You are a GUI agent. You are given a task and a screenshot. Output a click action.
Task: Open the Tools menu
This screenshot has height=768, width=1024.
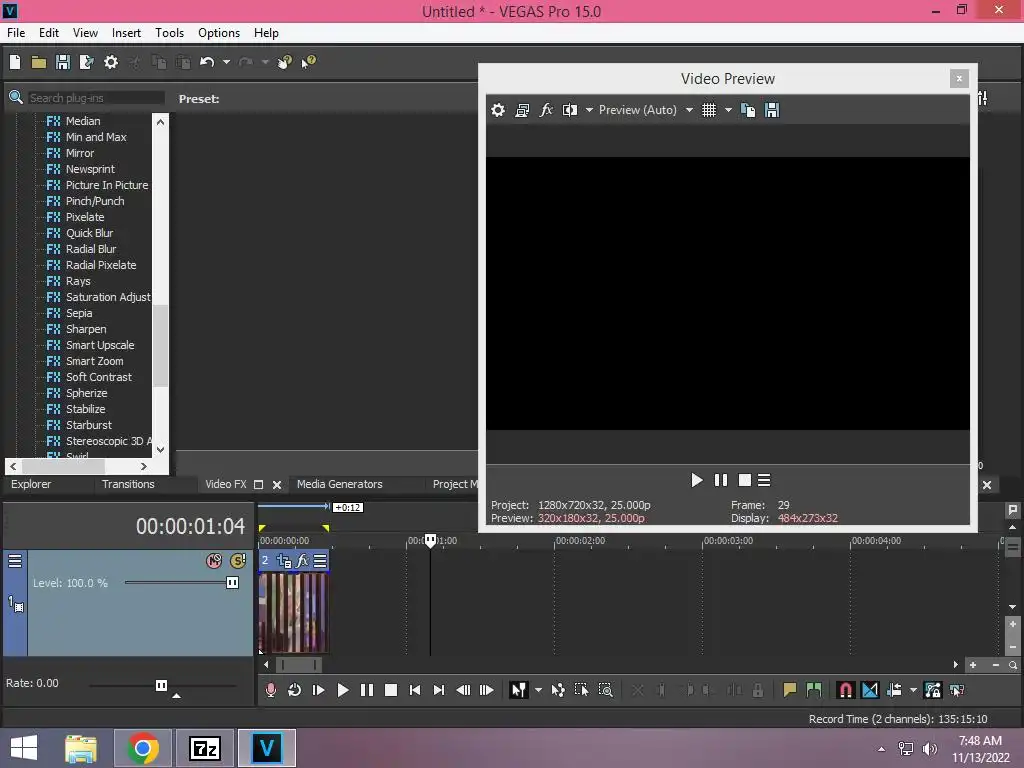[x=169, y=33]
